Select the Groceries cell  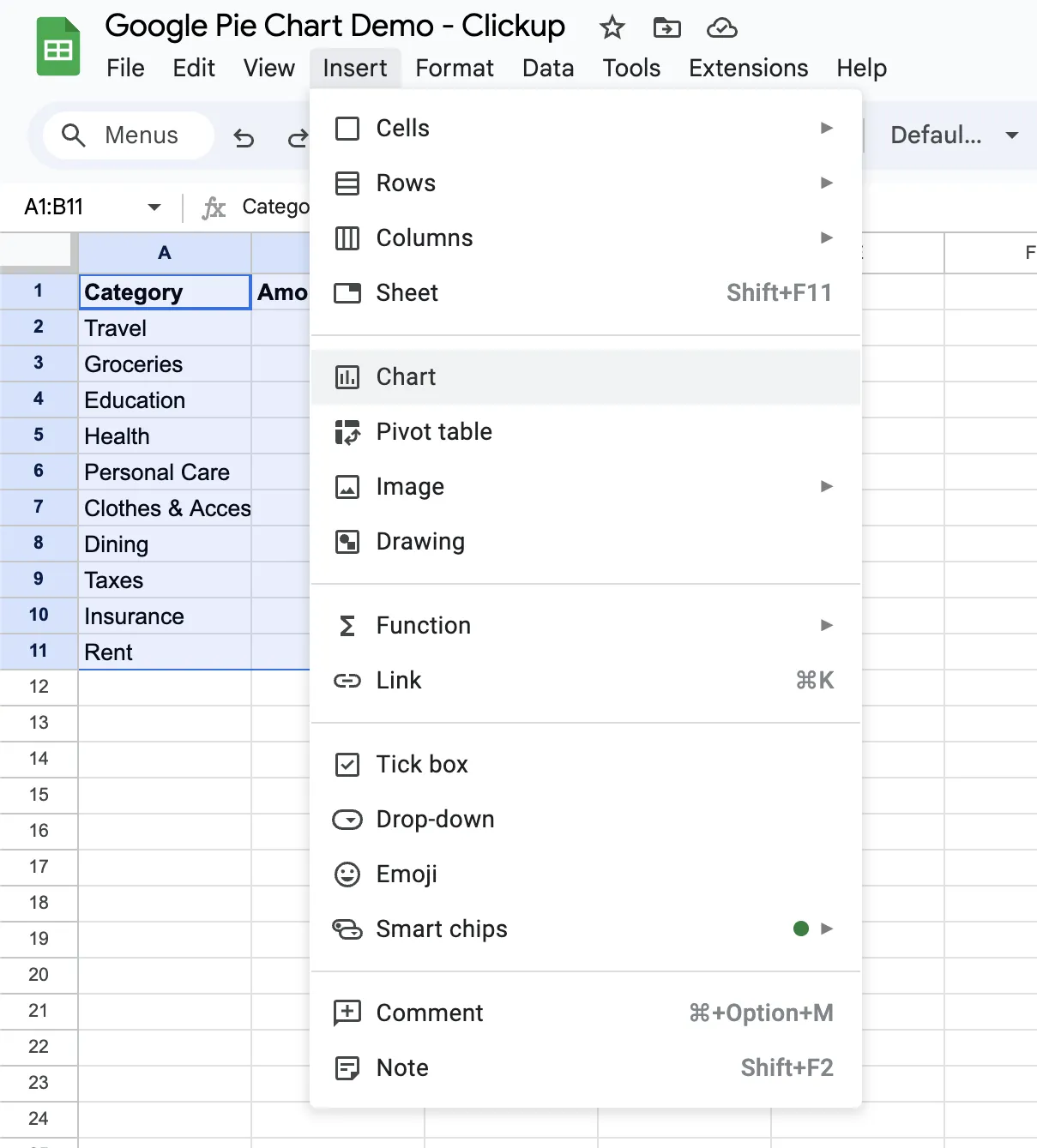click(x=165, y=364)
